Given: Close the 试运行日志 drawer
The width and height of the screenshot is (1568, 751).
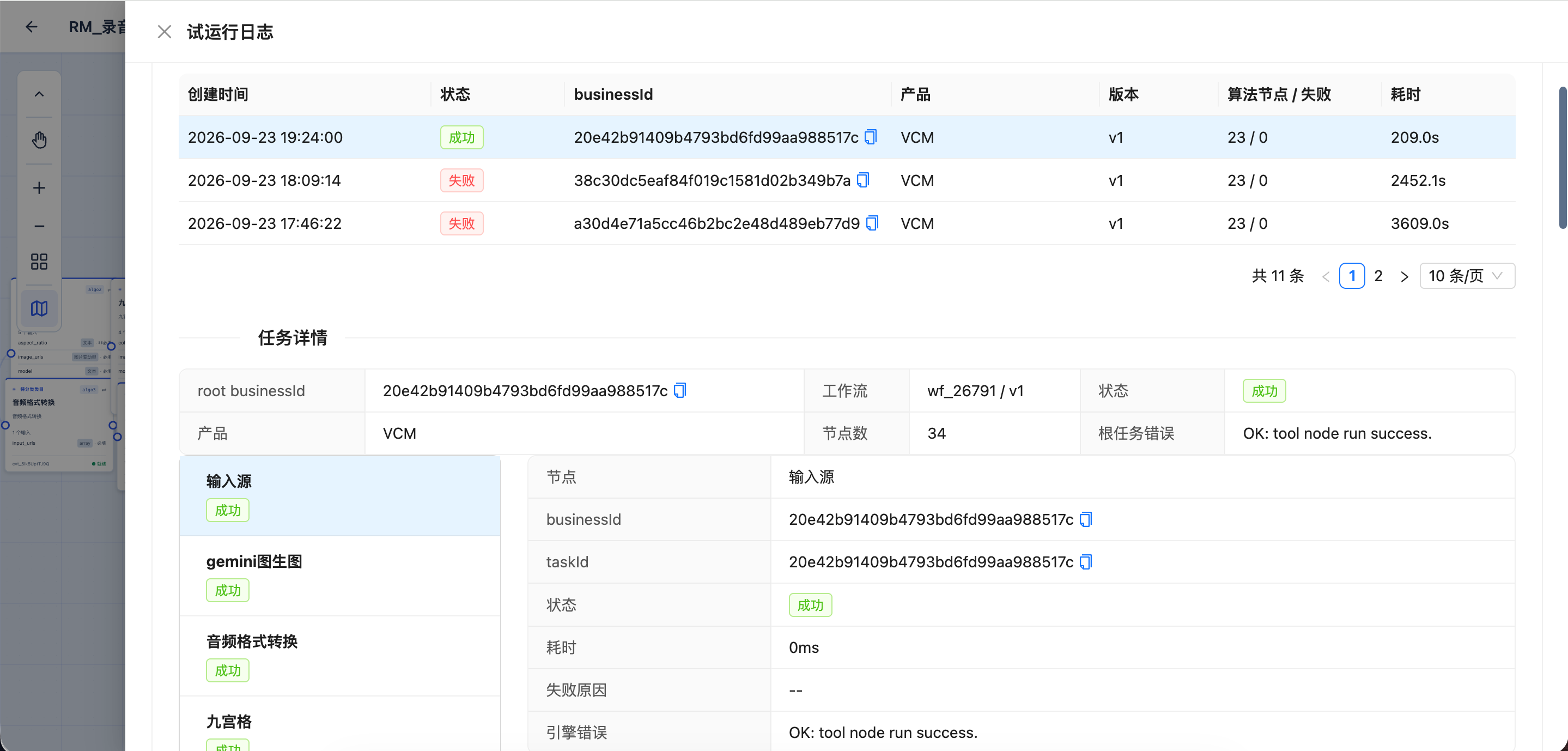Looking at the screenshot, I should point(164,32).
